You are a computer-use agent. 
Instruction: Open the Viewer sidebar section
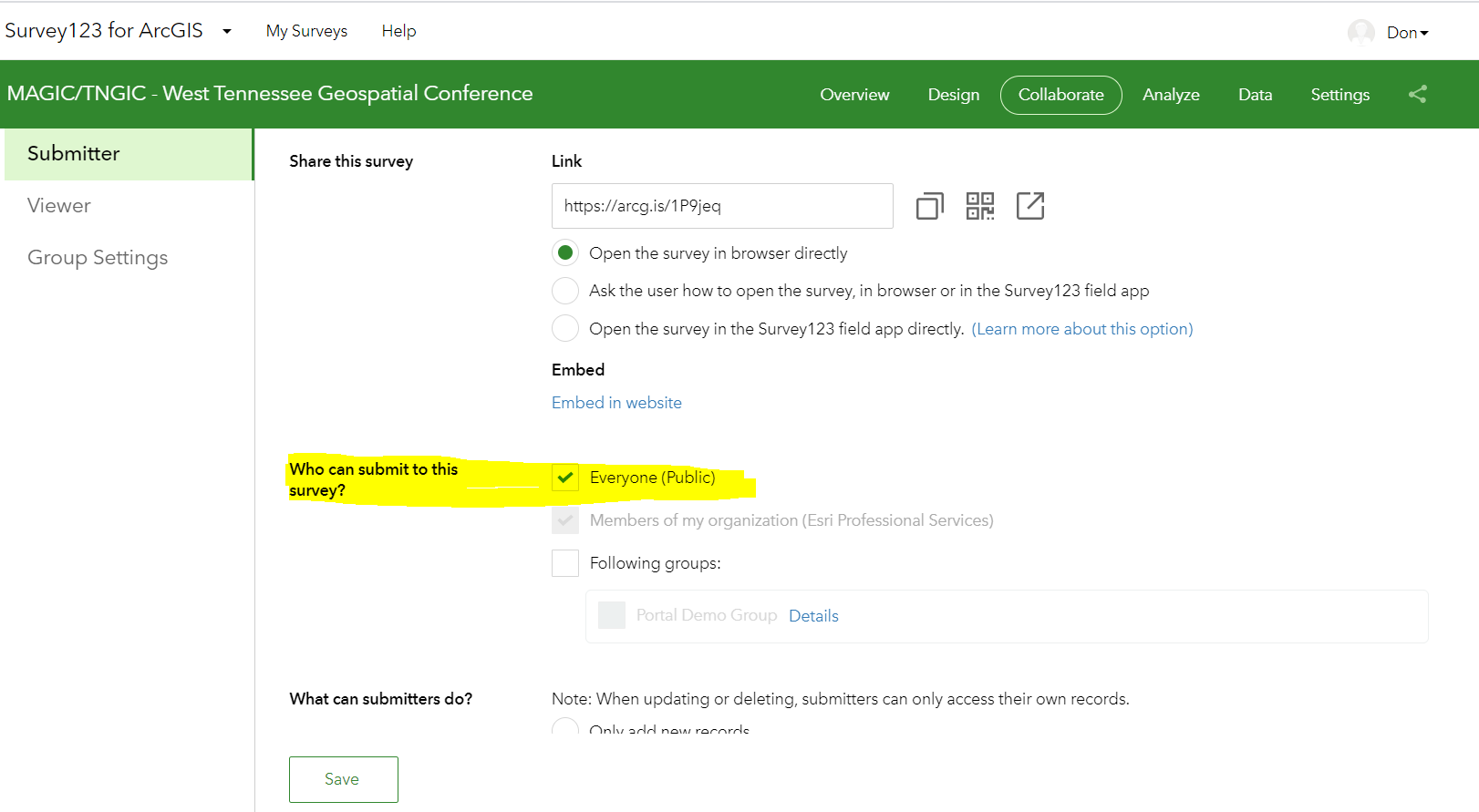point(59,206)
